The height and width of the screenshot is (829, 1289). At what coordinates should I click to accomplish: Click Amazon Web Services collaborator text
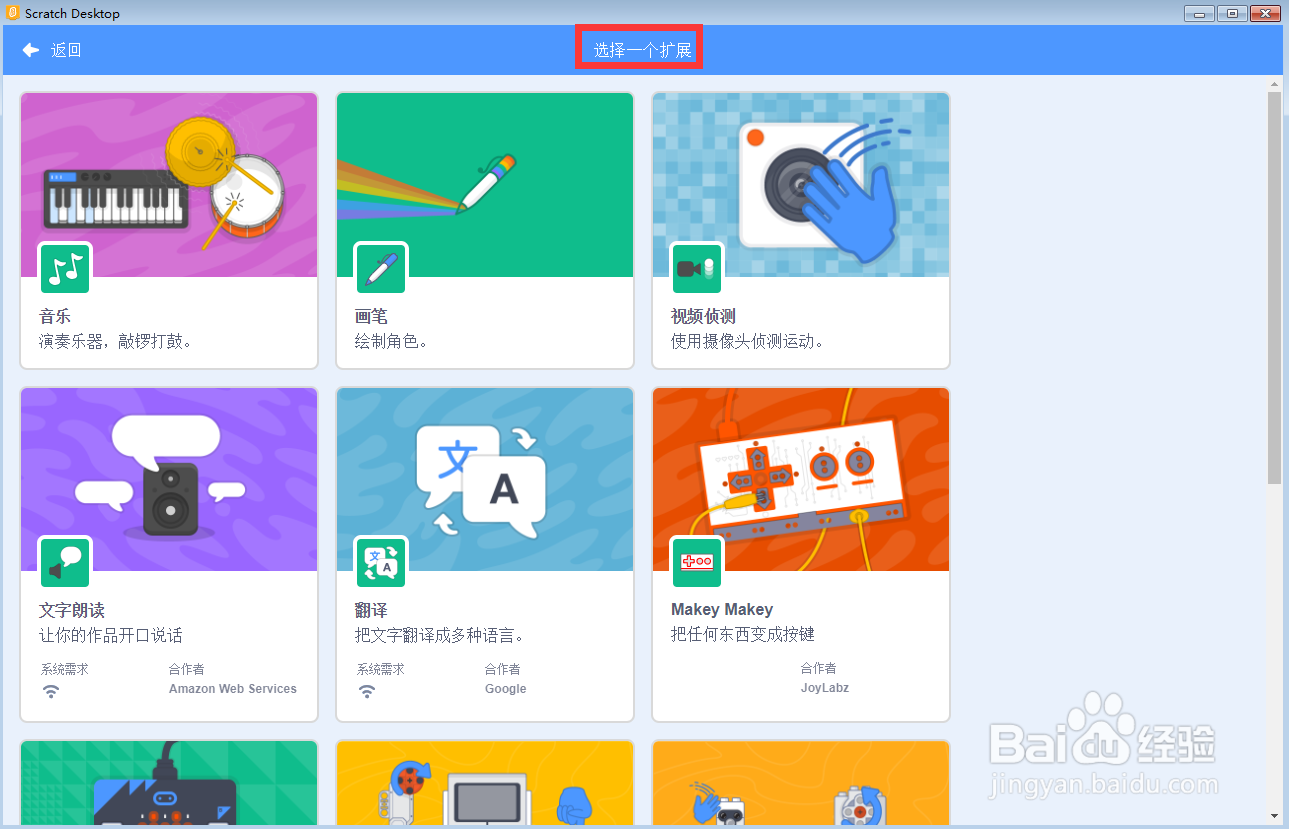[x=233, y=689]
